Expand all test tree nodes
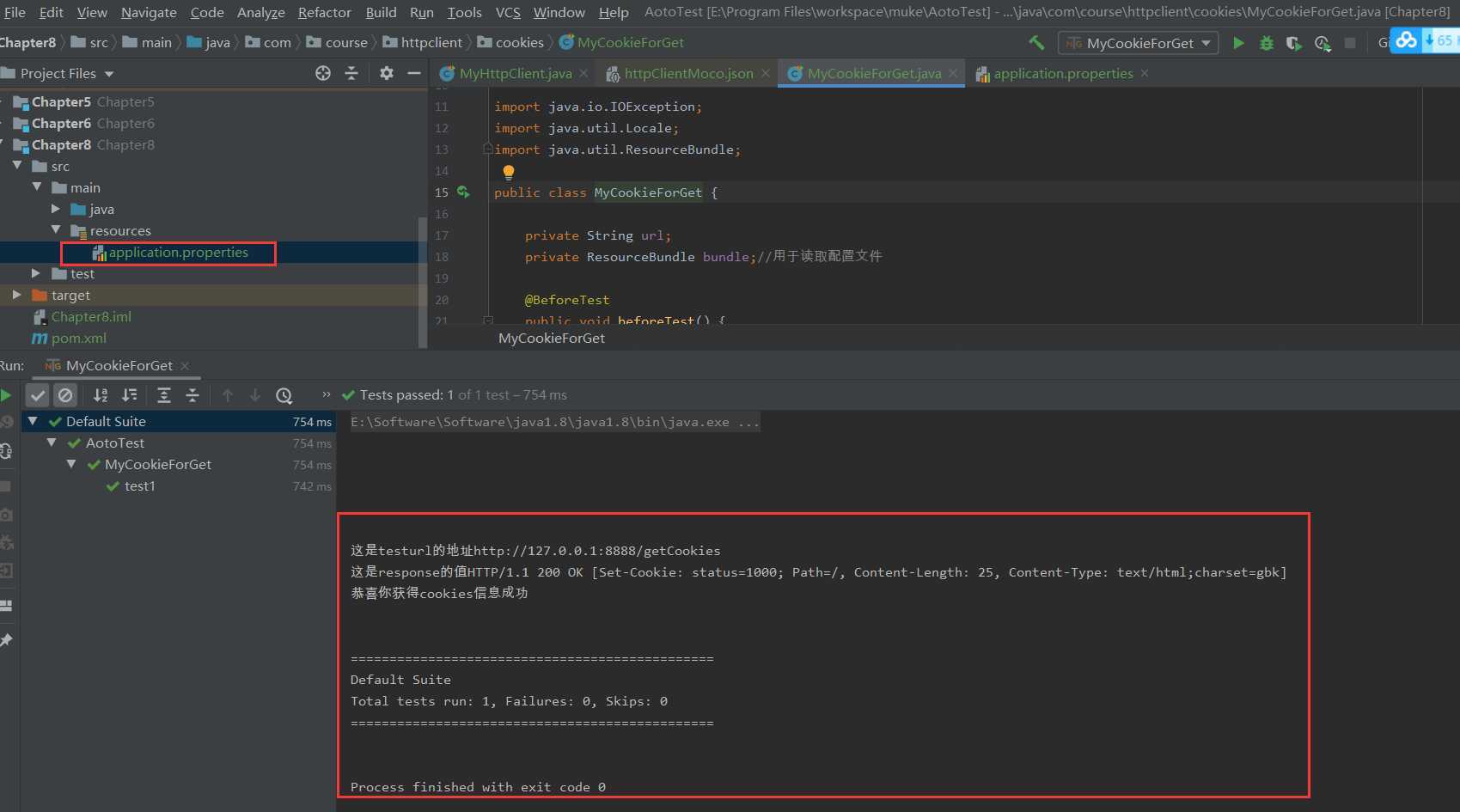This screenshot has width=1460, height=812. (x=163, y=395)
